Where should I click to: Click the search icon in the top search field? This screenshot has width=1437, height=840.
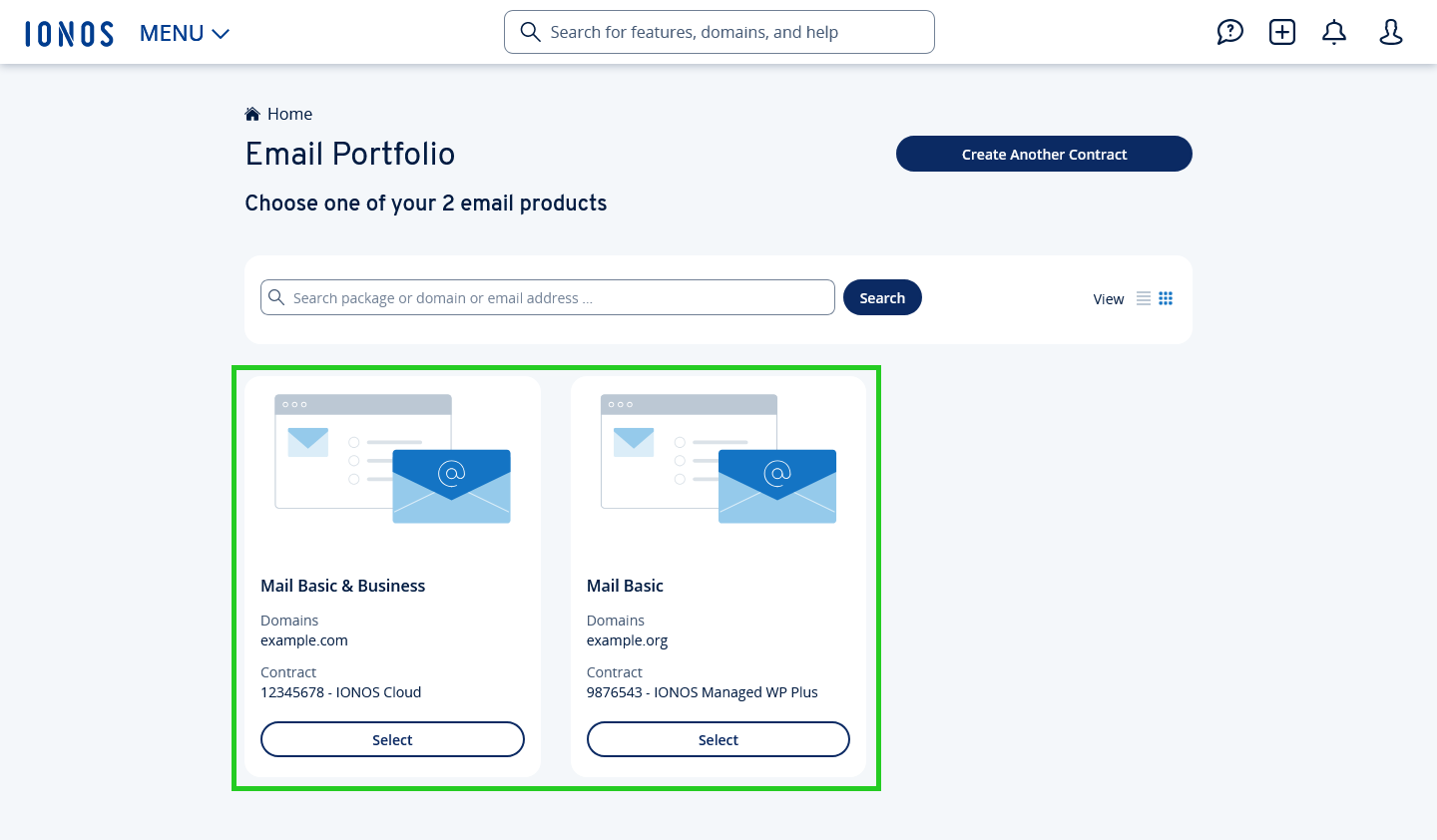tap(531, 32)
